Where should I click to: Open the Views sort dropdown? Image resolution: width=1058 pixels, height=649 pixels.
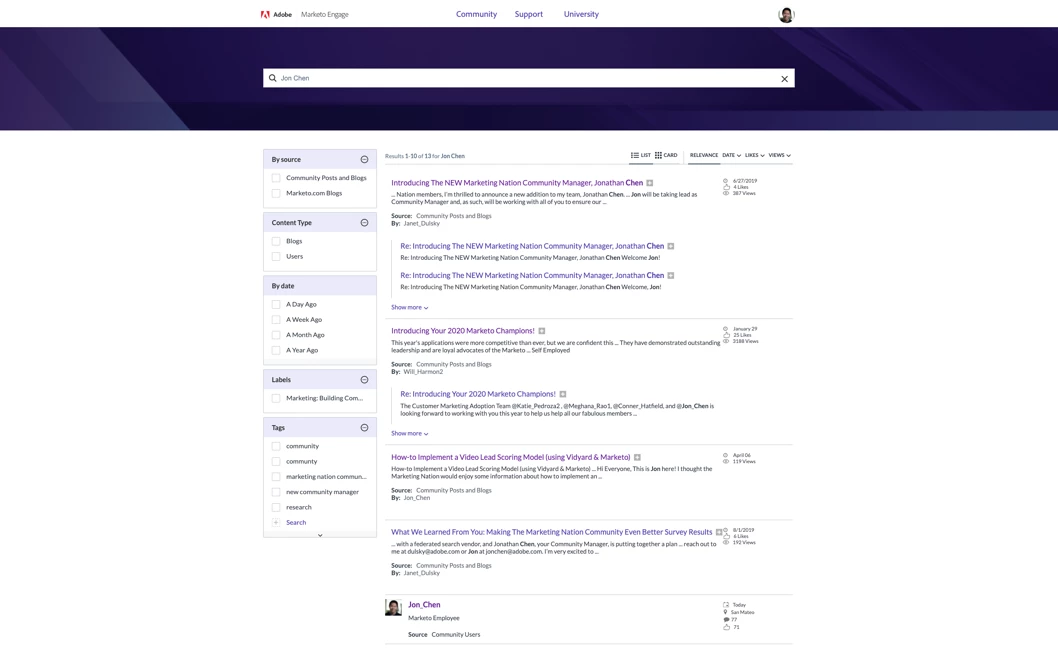779,155
